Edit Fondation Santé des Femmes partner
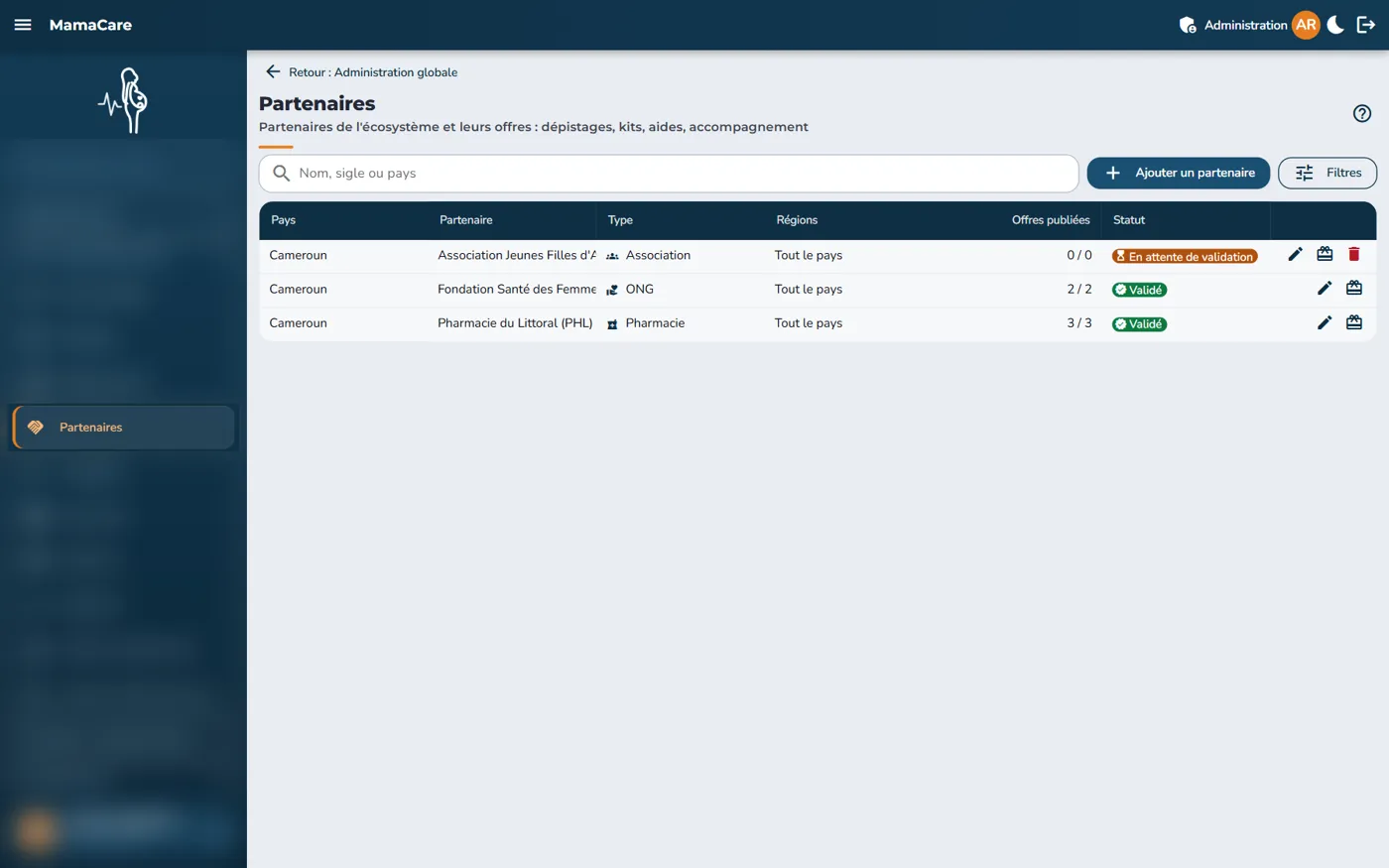The height and width of the screenshot is (868, 1389). tap(1325, 289)
